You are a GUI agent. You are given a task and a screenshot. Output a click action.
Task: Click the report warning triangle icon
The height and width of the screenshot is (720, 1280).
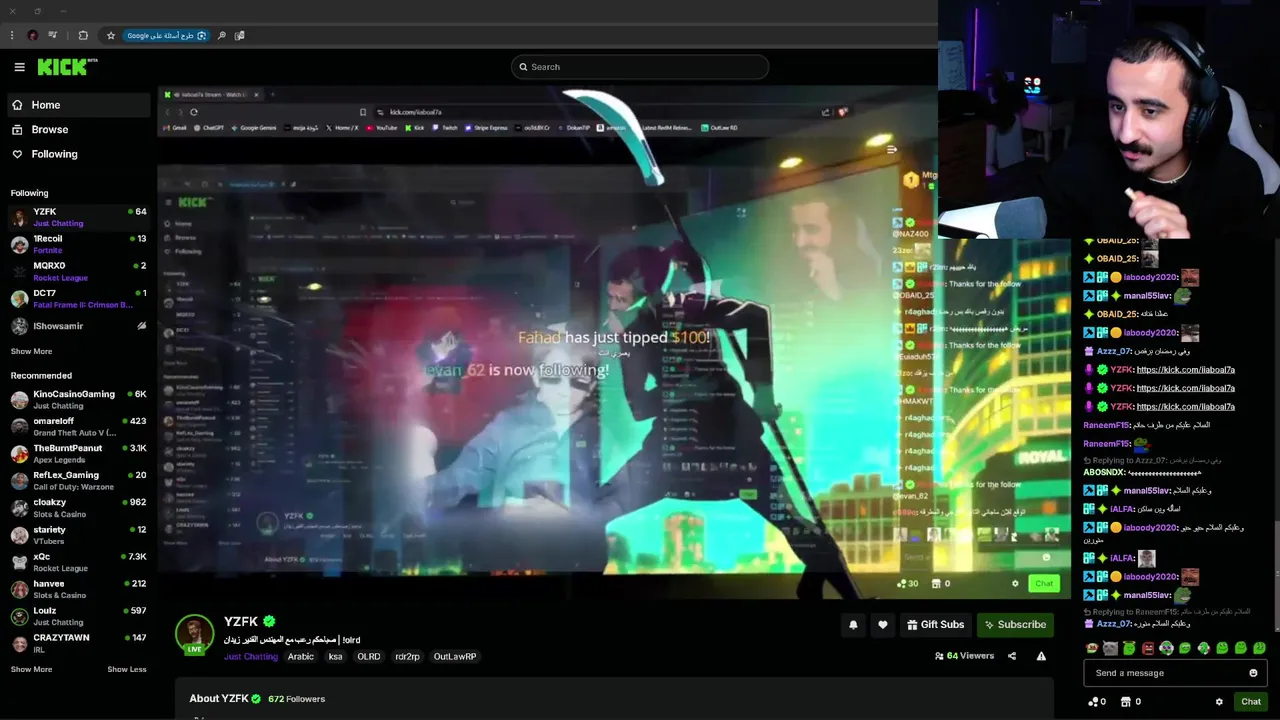[1041, 656]
